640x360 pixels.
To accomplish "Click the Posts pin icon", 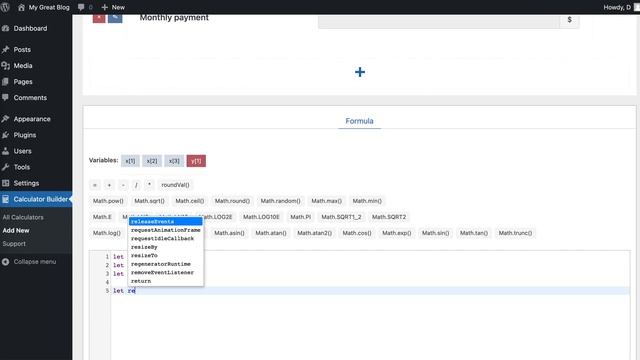I will [6, 49].
